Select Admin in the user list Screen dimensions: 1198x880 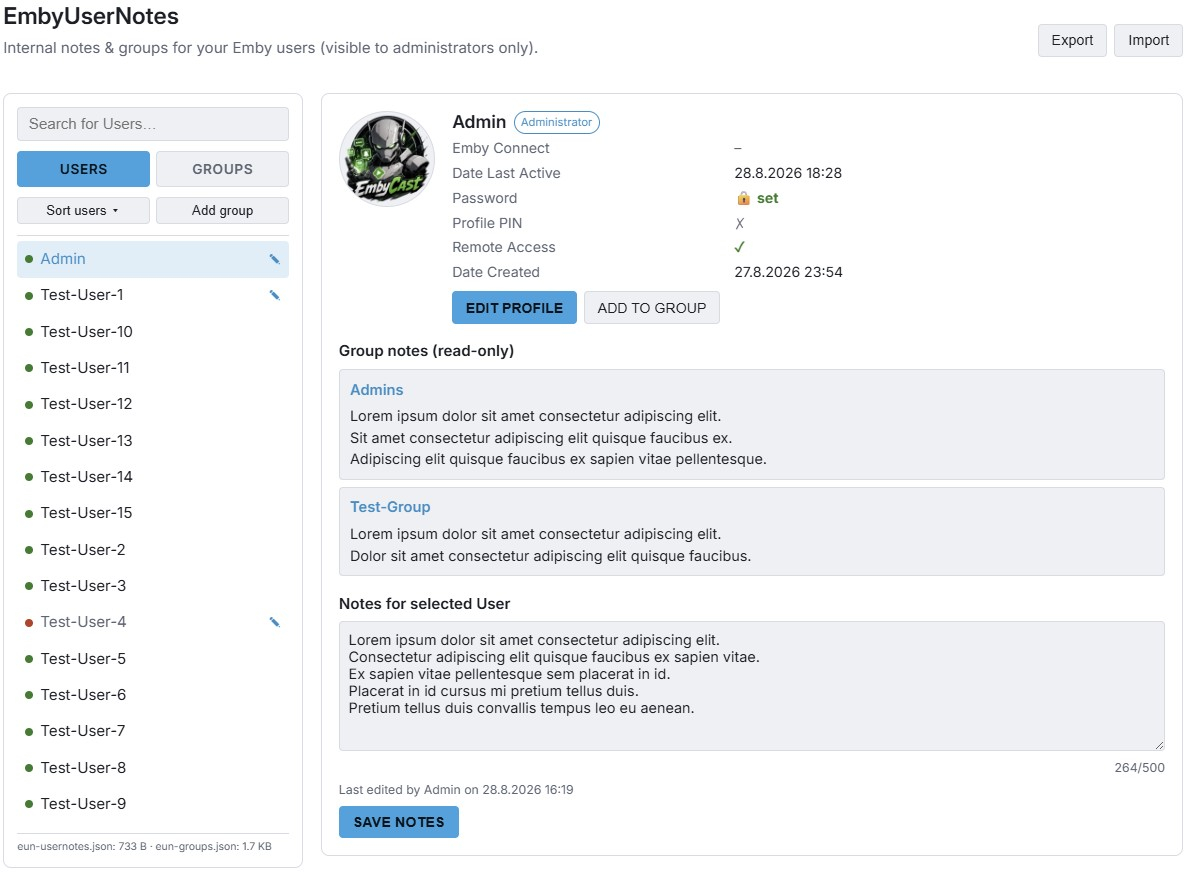pyautogui.click(x=153, y=259)
